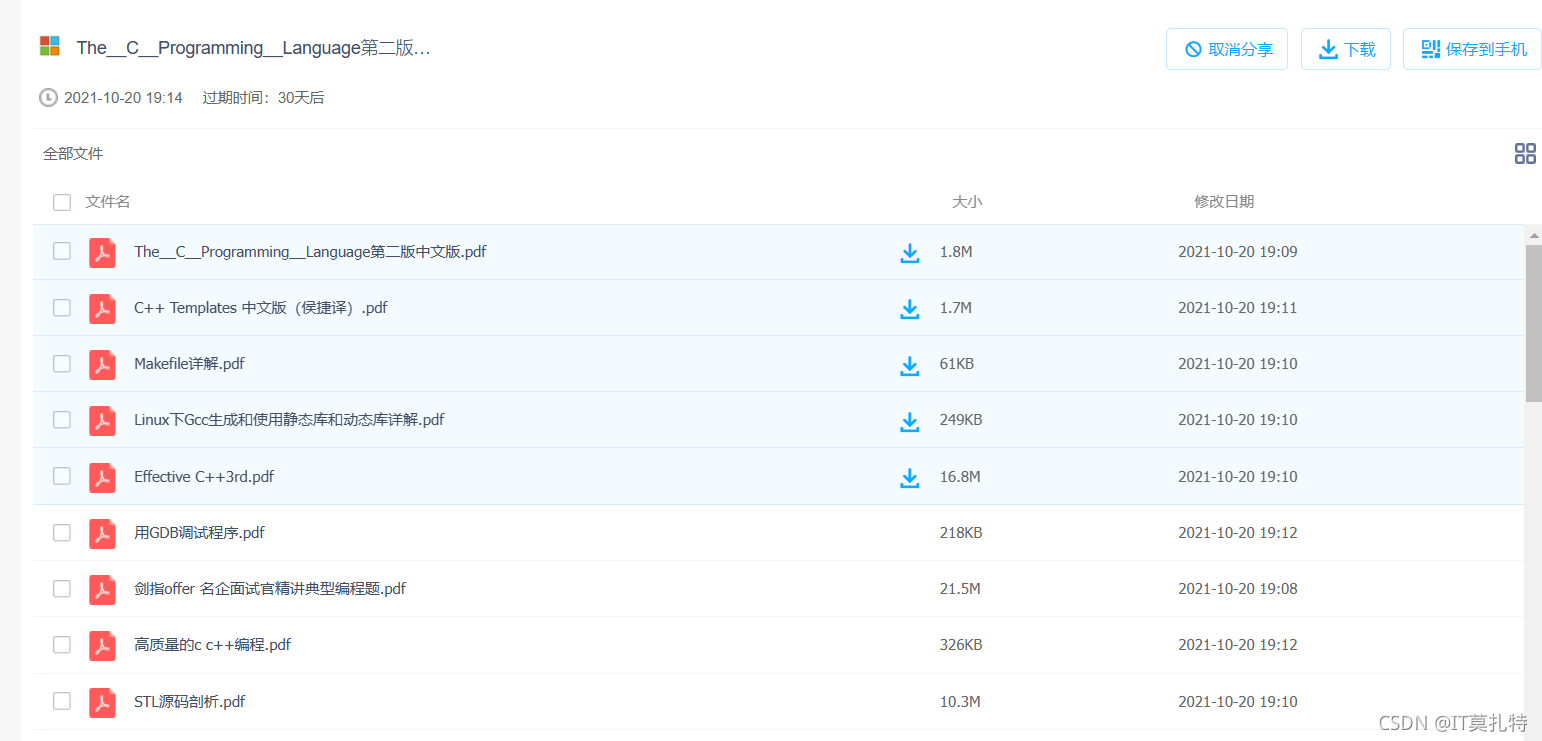Check the box for C++ Templates 中文版

pos(62,307)
